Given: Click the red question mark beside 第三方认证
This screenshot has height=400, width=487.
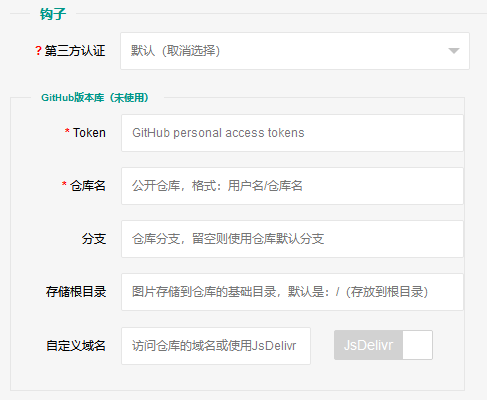Looking at the screenshot, I should point(38,51).
